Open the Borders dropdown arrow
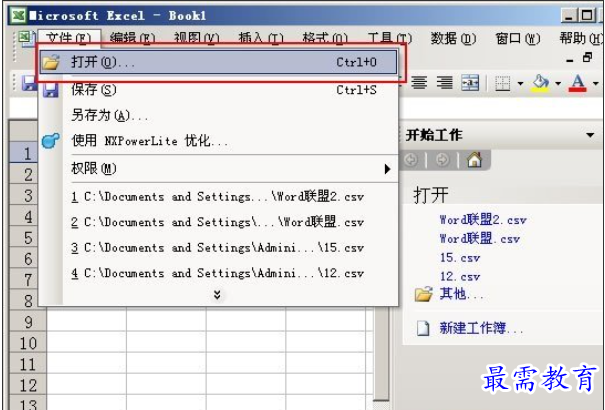This screenshot has height=410, width=605. (520, 83)
